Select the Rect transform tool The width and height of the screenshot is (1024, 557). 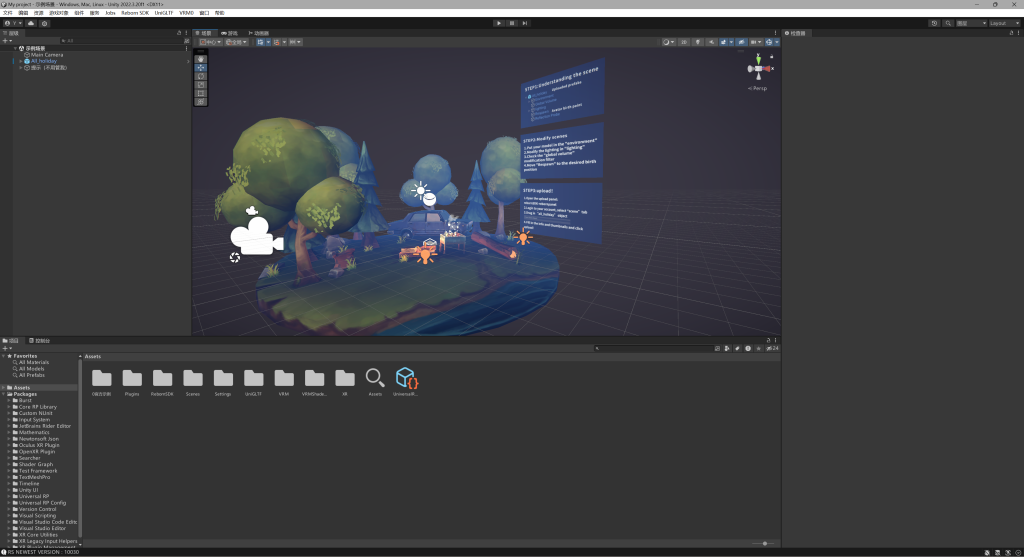click(x=201, y=93)
